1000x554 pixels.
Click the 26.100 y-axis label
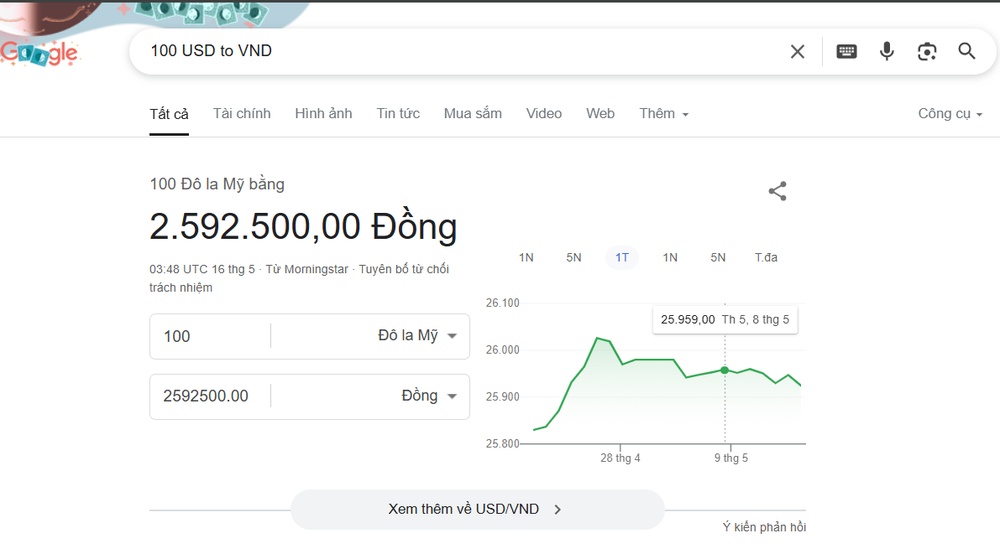[503, 303]
